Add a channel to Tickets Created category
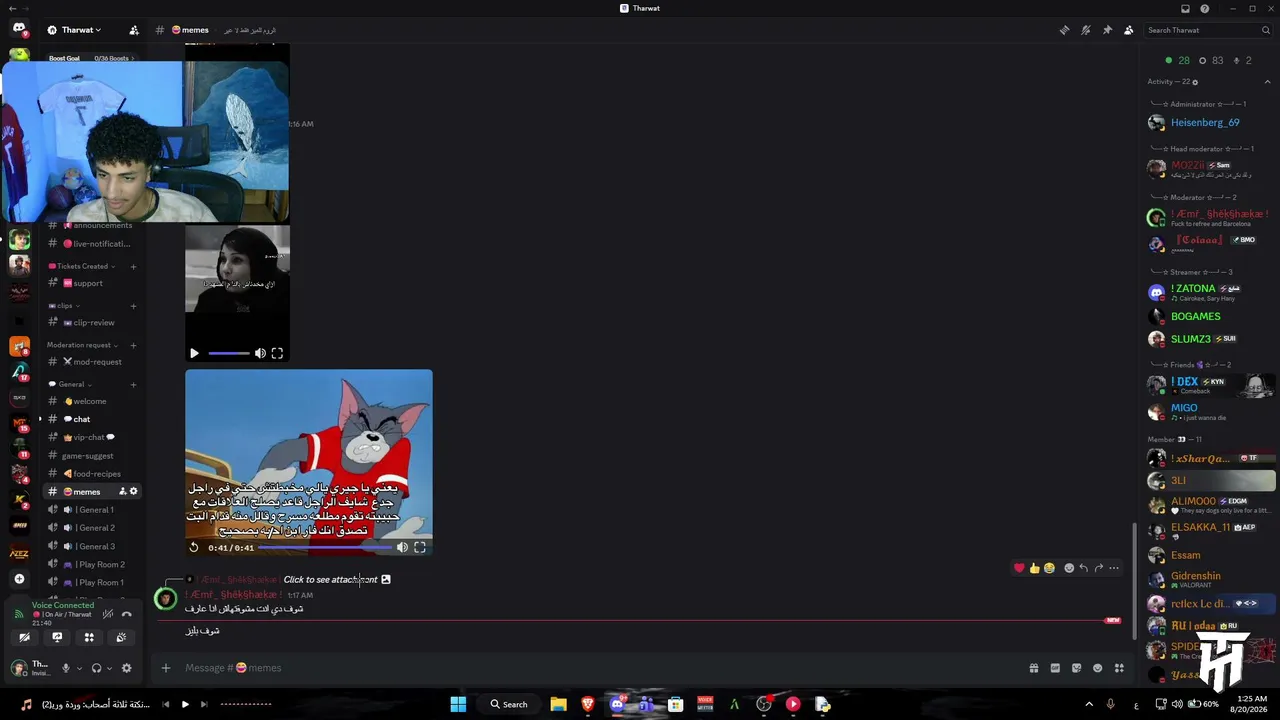This screenshot has width=1280, height=720. click(x=133, y=266)
